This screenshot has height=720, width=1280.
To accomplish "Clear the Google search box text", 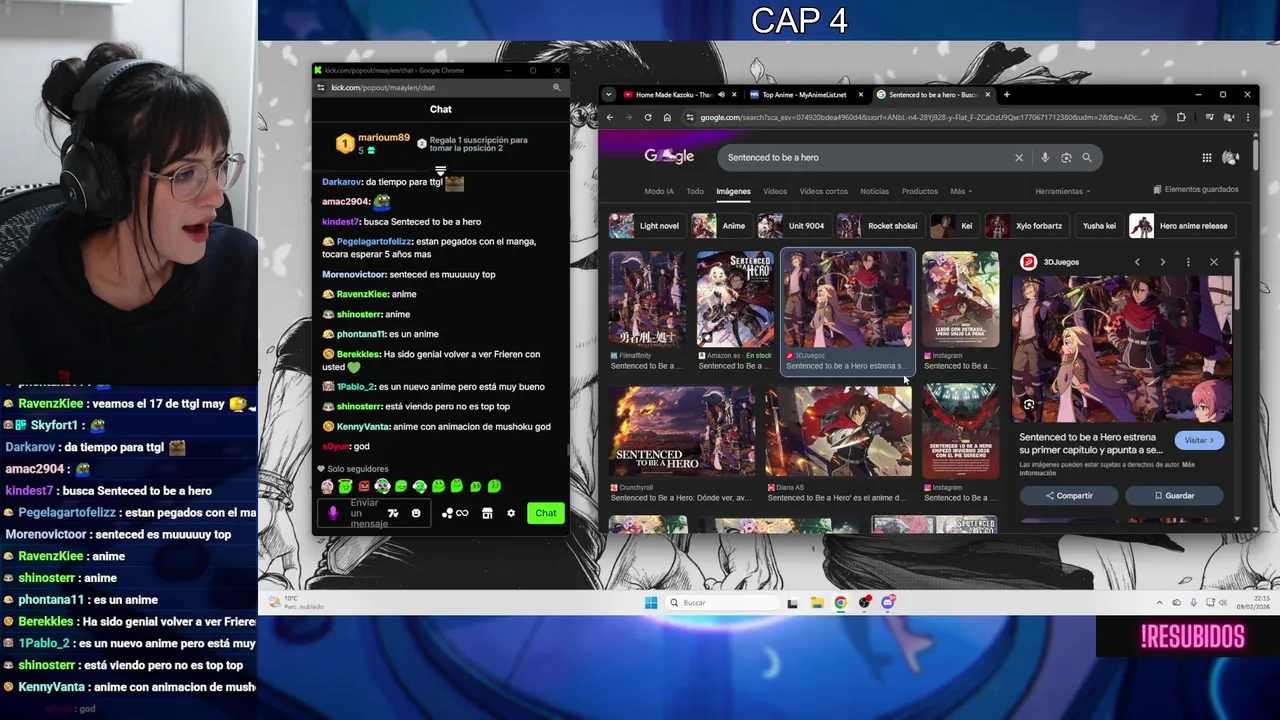I will (x=1019, y=157).
